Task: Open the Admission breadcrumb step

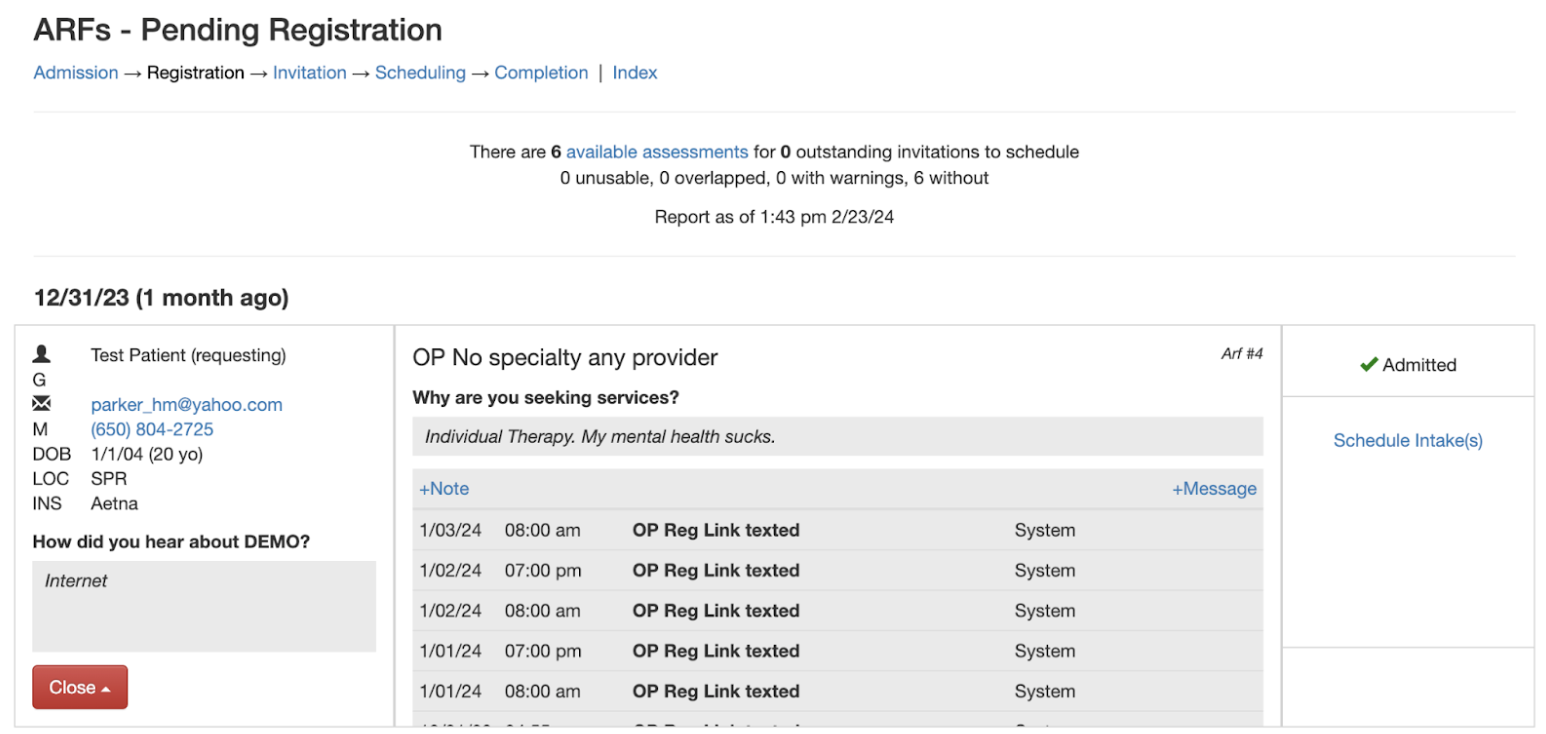Action: 75,72
